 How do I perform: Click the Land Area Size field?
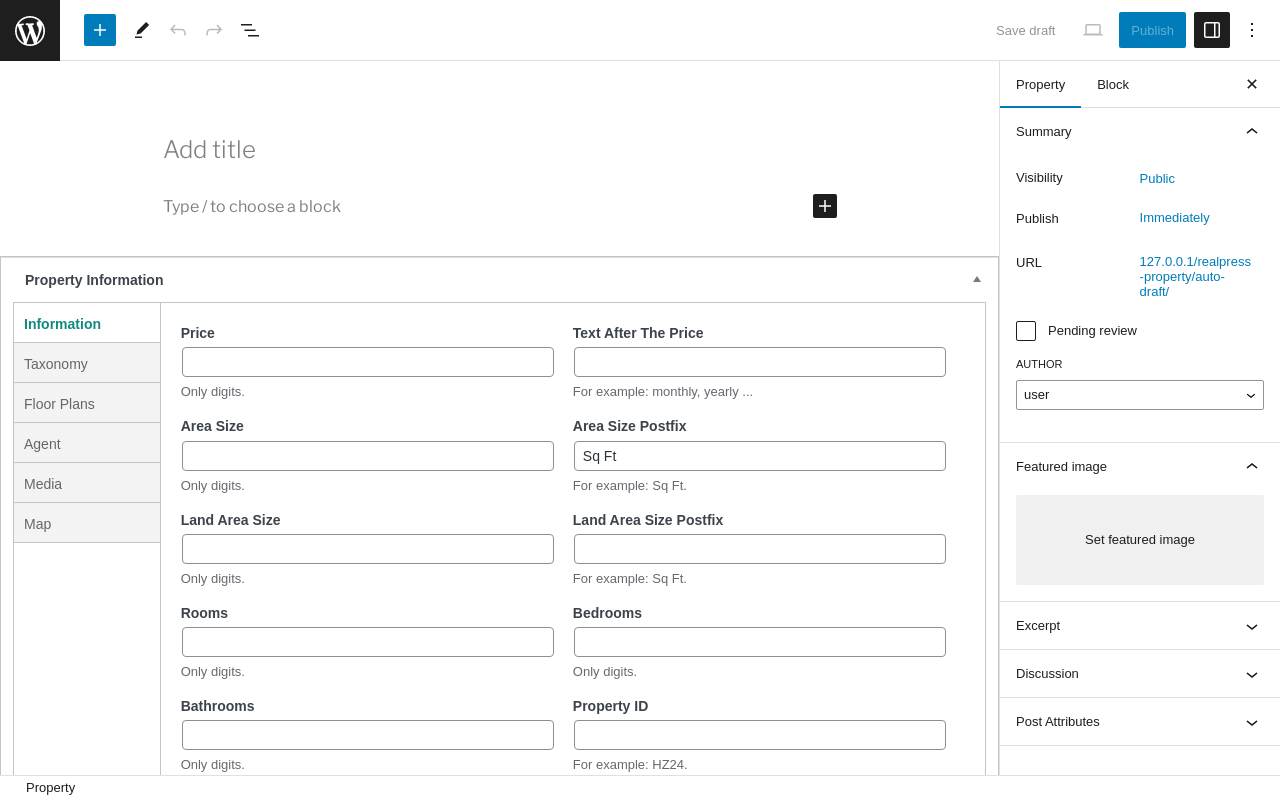[368, 549]
